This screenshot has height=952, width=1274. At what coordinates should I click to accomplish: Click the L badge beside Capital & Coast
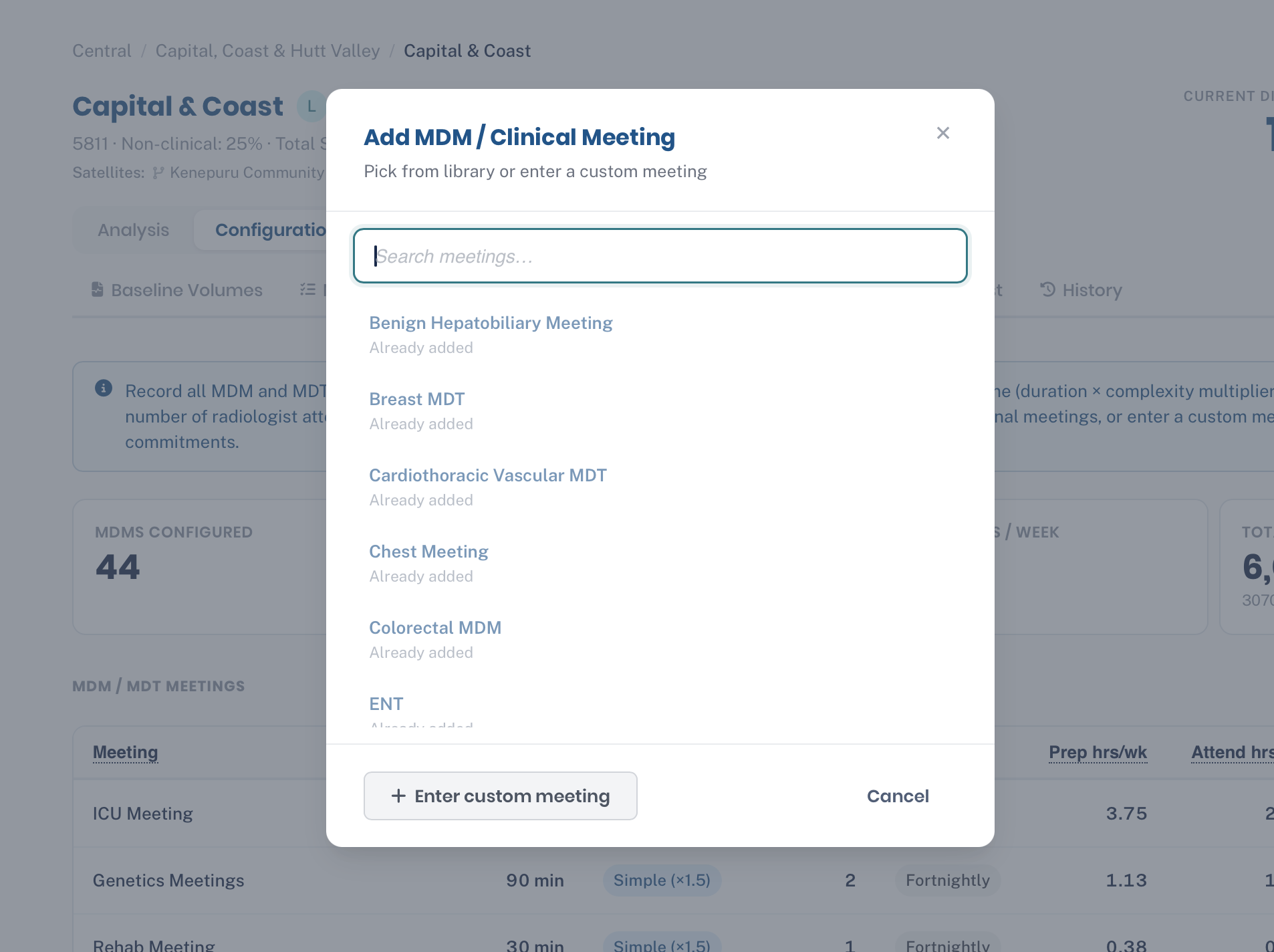[311, 106]
